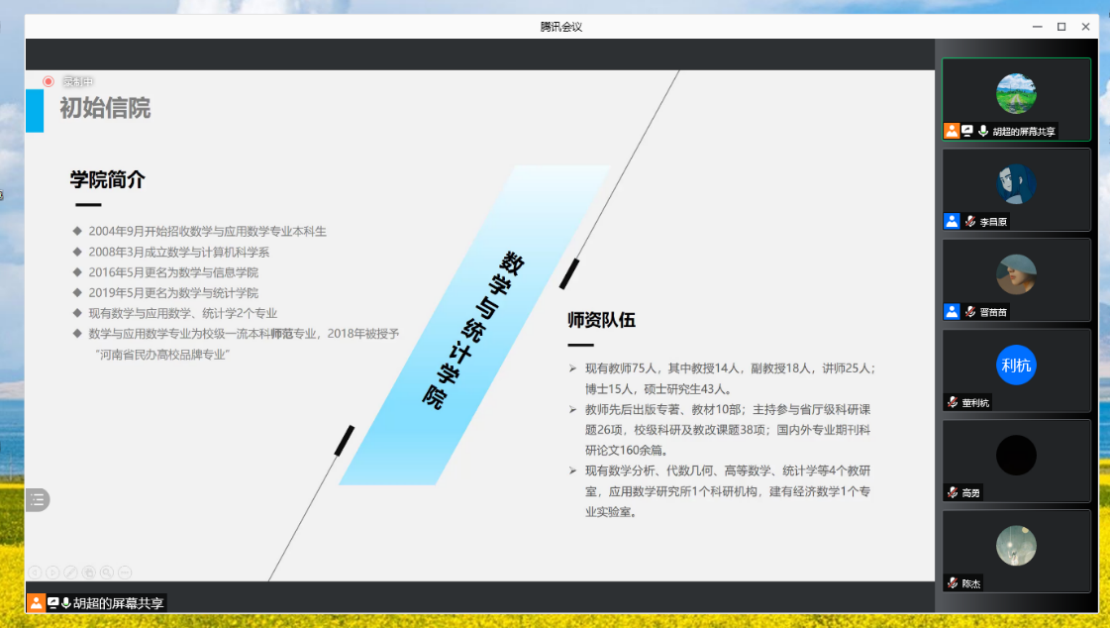The image size is (1110, 628).
Task: Minimize the 腾讯会议 window
Action: [x=1037, y=27]
